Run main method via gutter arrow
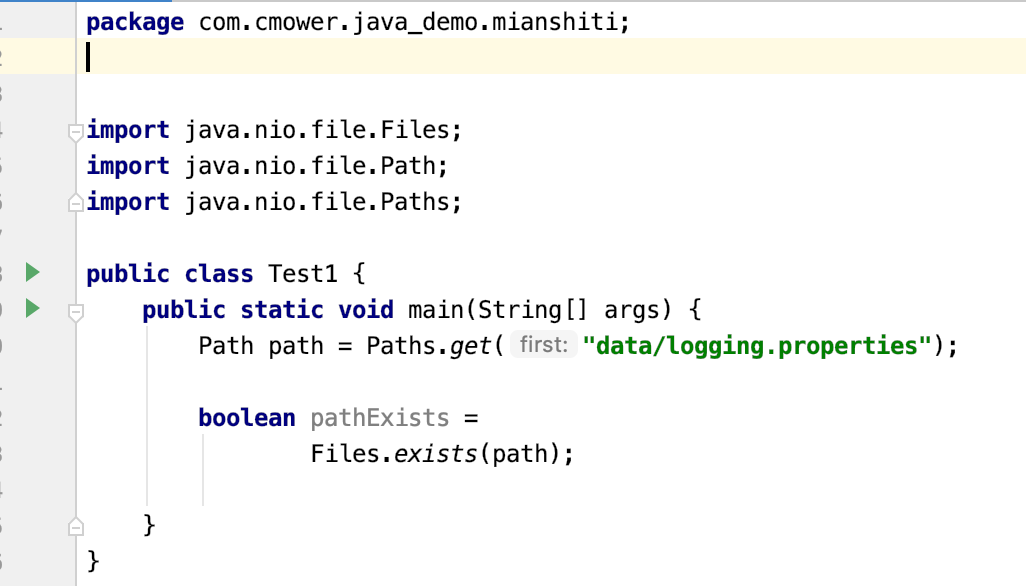1026x586 pixels. 33,308
